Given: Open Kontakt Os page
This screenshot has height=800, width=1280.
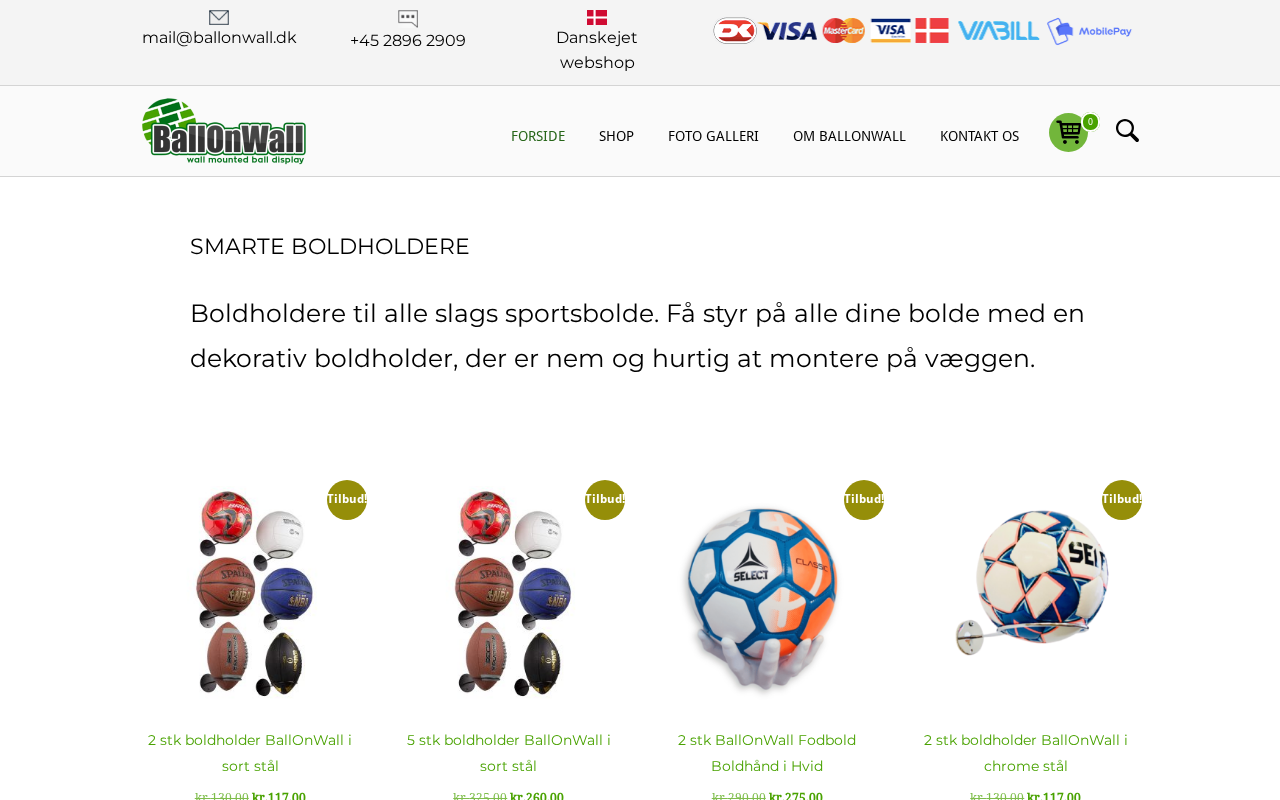Looking at the screenshot, I should (980, 136).
